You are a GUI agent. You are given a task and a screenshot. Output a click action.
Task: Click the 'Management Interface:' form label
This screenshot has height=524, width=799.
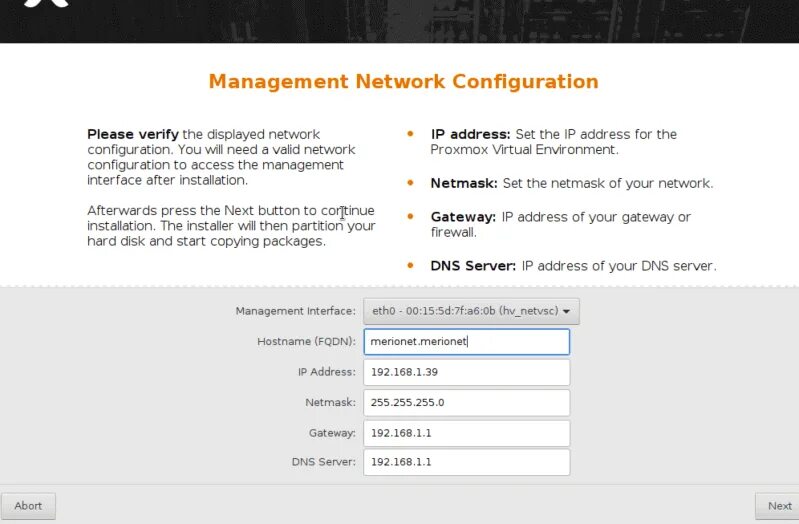click(x=296, y=311)
